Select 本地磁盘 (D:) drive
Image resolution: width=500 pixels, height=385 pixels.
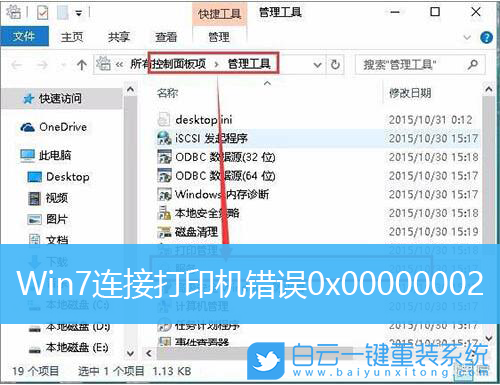(x=78, y=327)
